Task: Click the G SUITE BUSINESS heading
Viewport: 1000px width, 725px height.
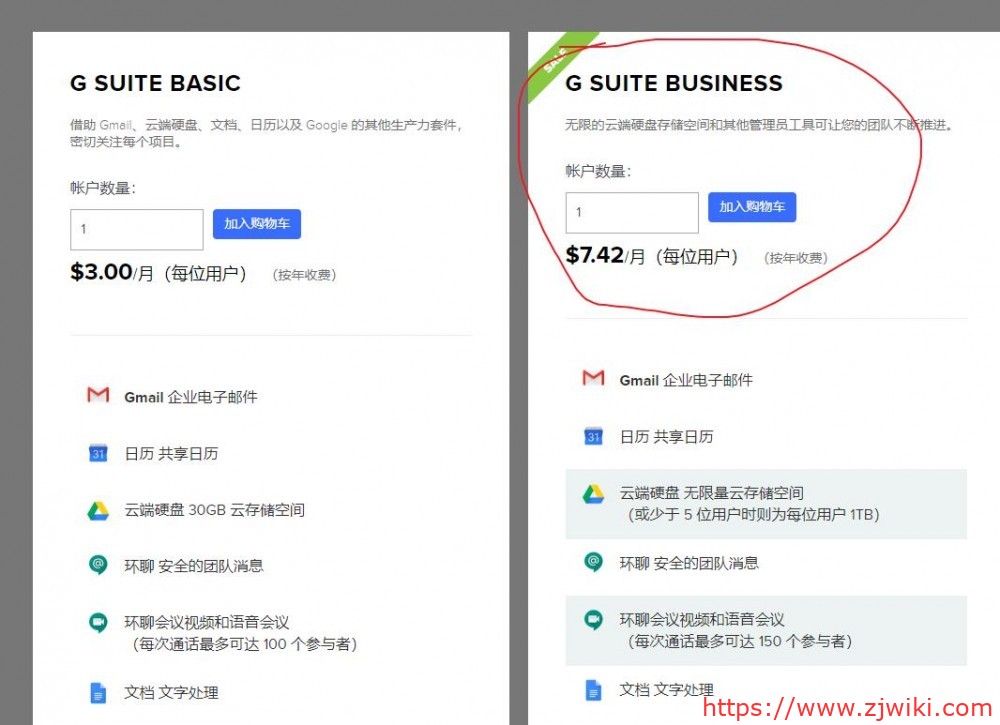Action: [674, 83]
